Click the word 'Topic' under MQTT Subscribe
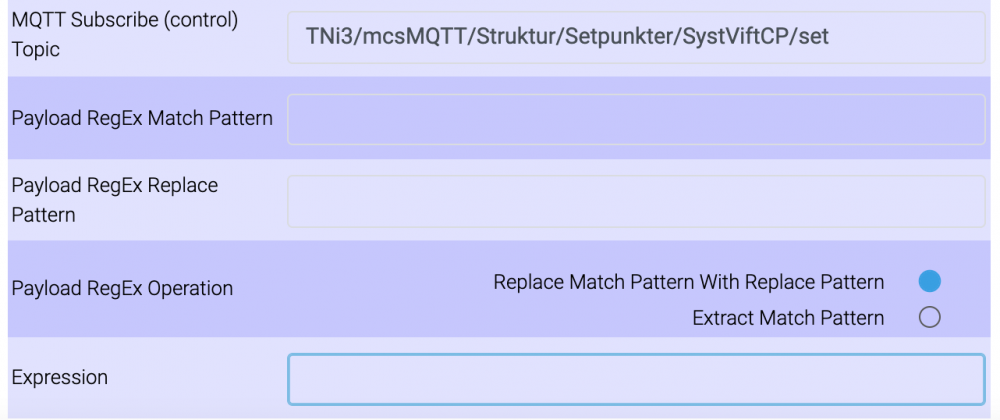Viewport: 1000px width, 420px height. [36, 50]
